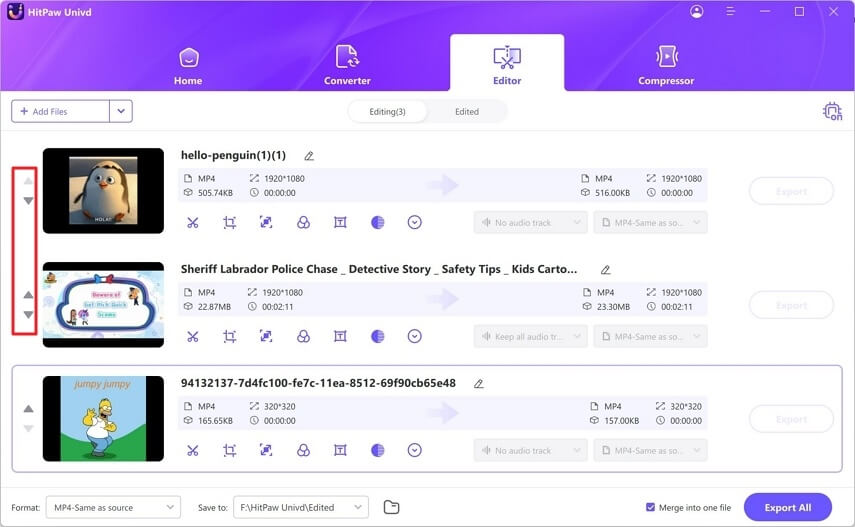Toggle hardware acceleration chip icon

click(x=832, y=111)
